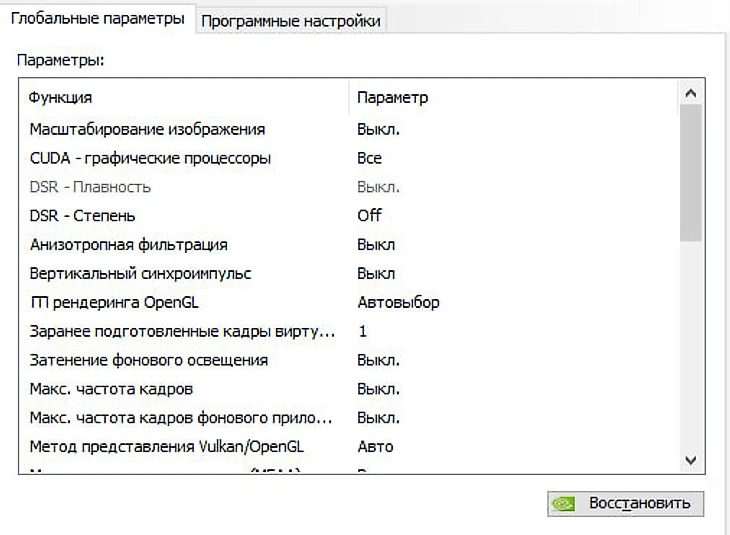Screen dimensions: 730x535
Task: Click the scrollbar down arrow
Action: (x=689, y=459)
